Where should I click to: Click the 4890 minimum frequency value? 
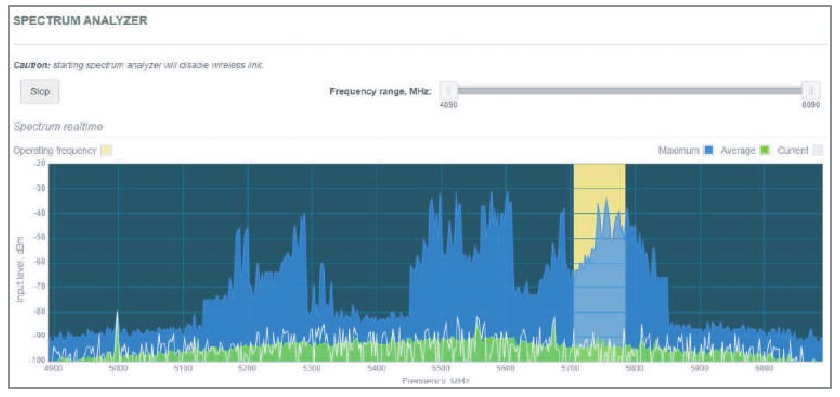tap(448, 105)
